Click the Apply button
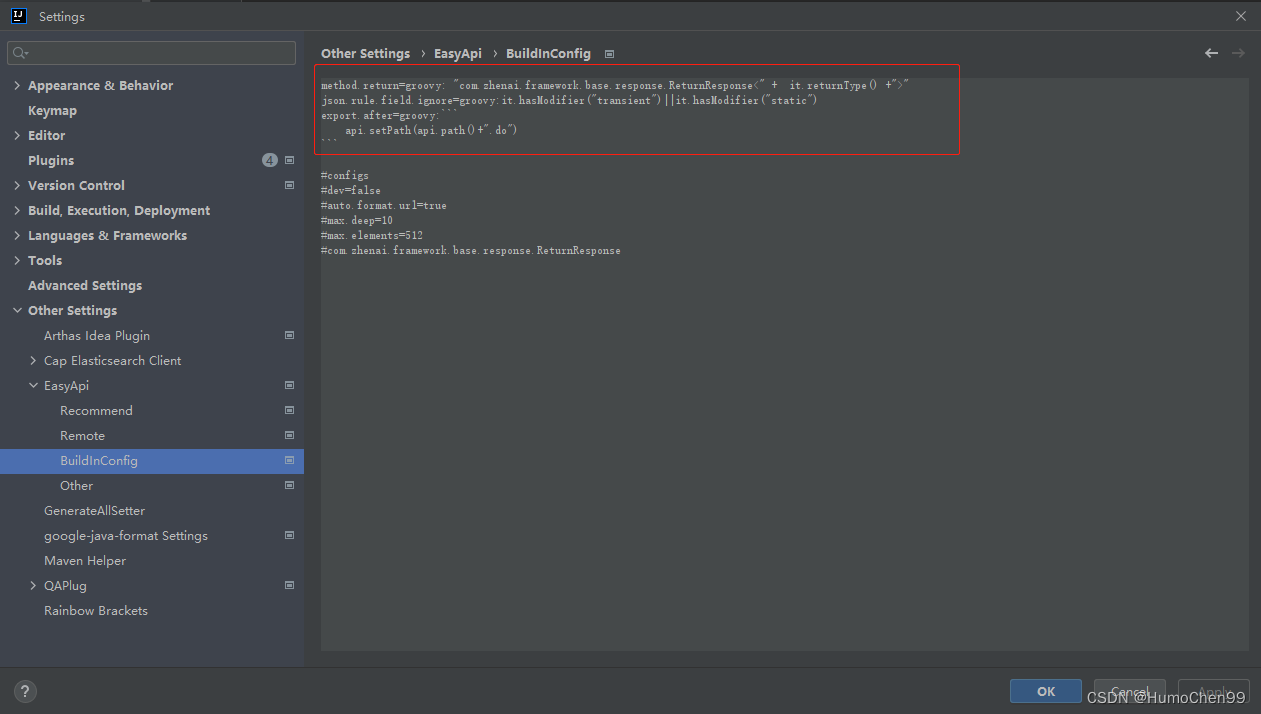 tap(1213, 691)
